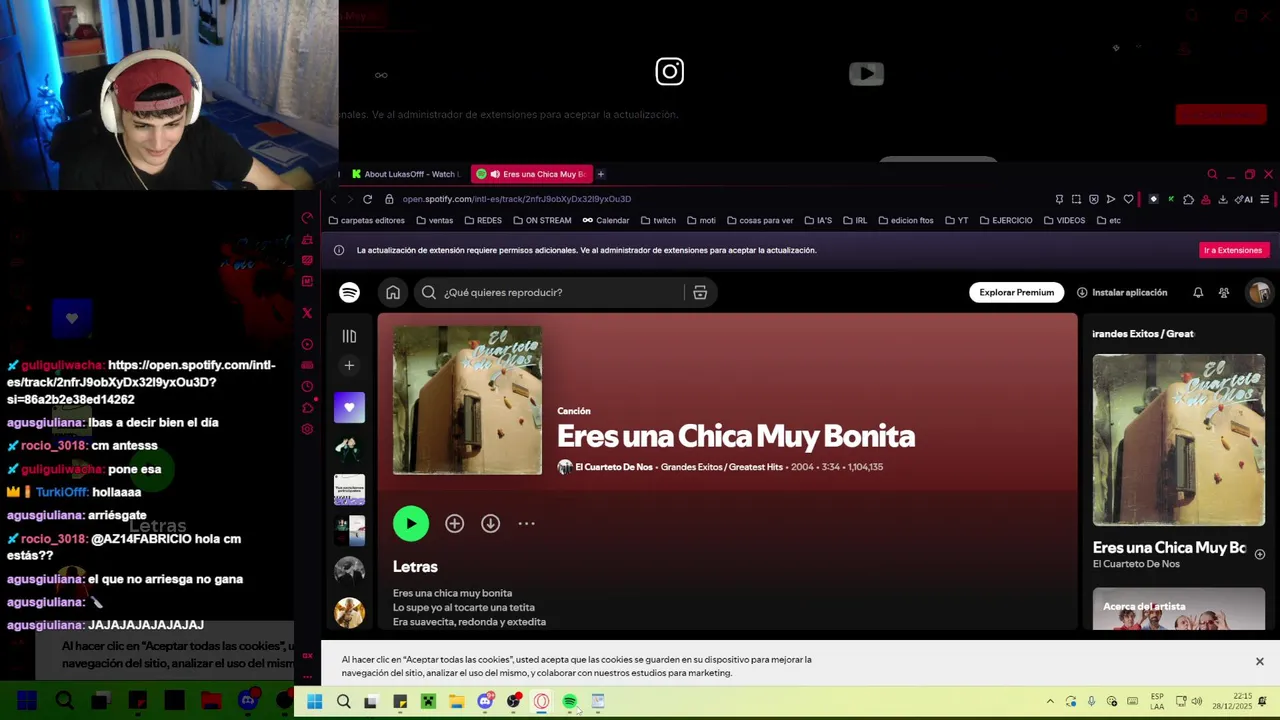Open Spotify notifications bell

[x=1198, y=292]
